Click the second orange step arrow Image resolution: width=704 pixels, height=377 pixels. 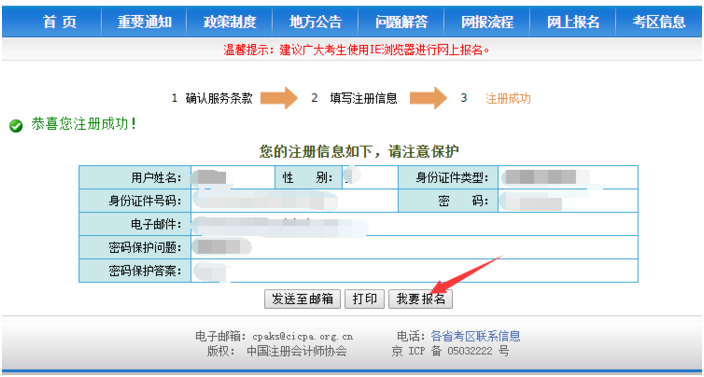click(428, 98)
